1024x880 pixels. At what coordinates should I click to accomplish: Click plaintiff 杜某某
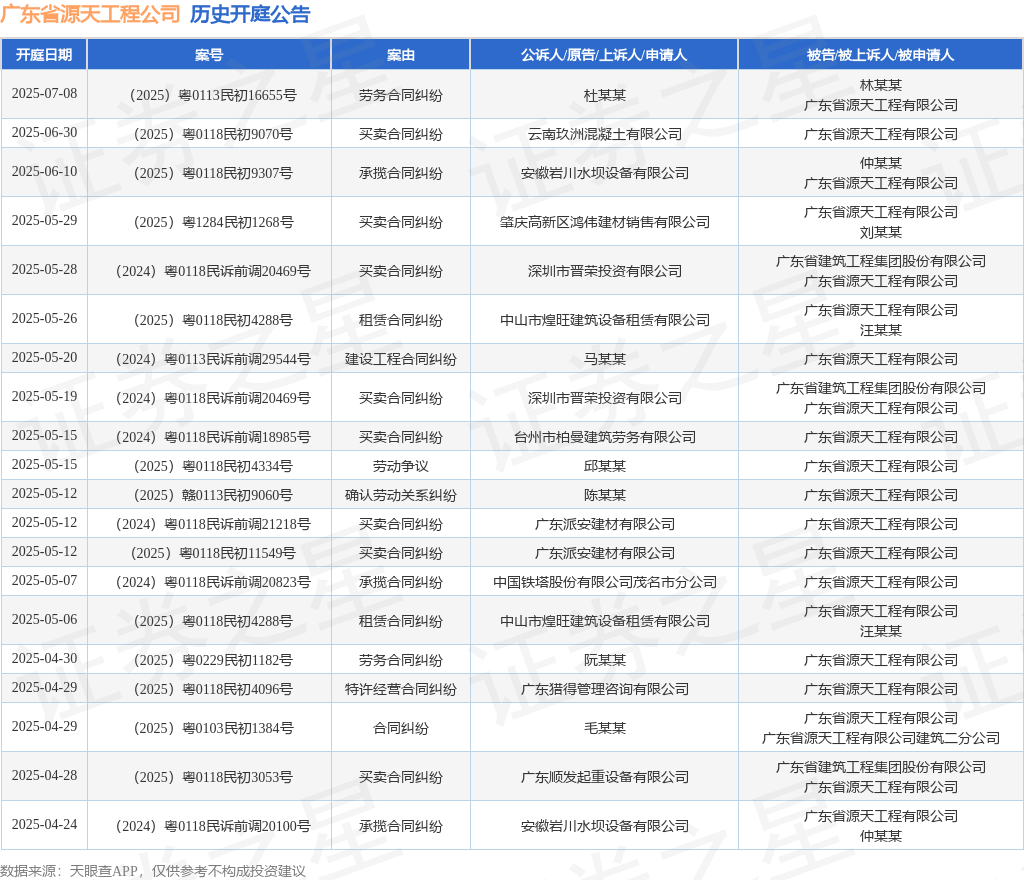605,95
